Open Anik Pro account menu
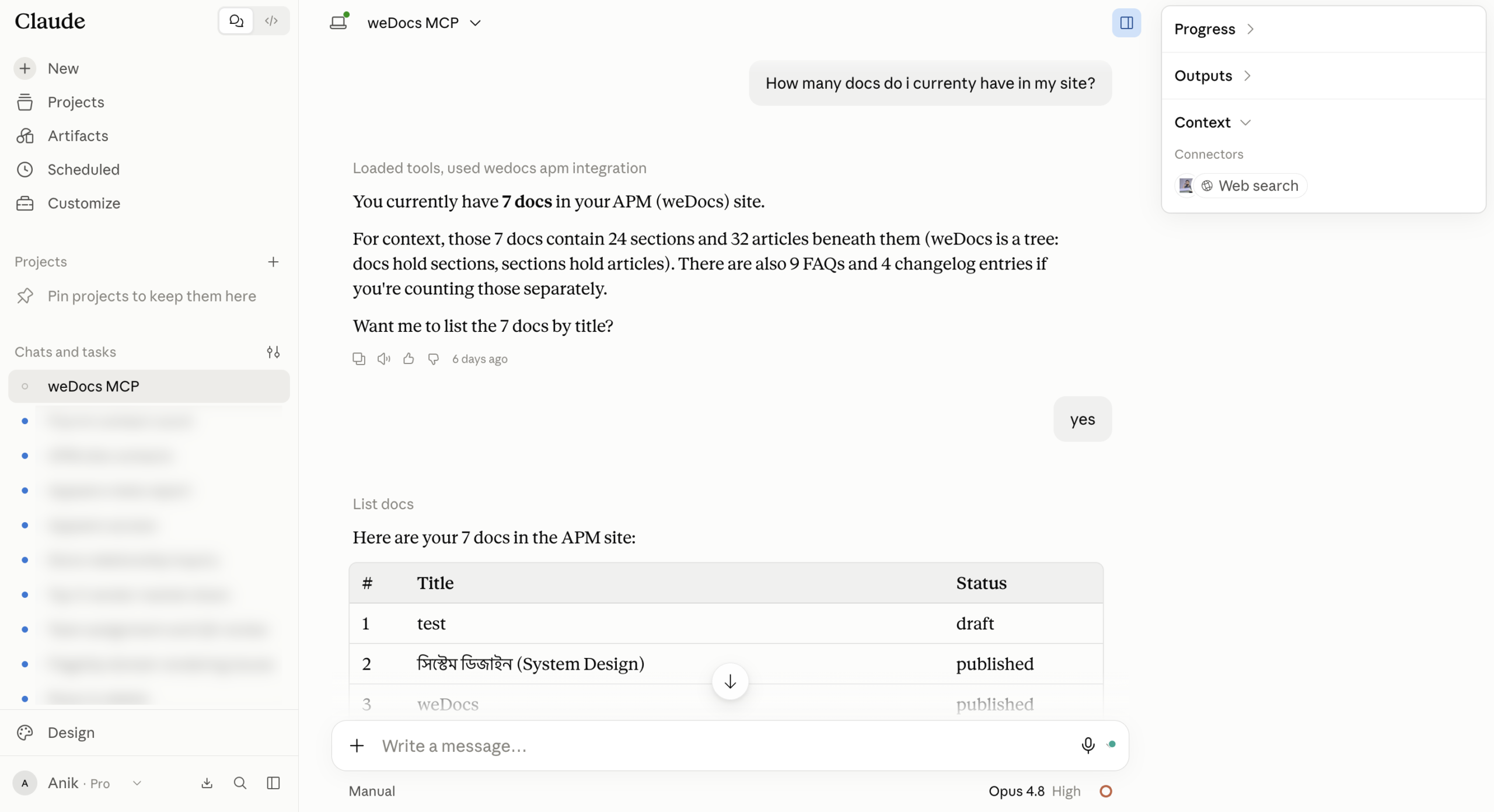1494x812 pixels. pos(78,783)
